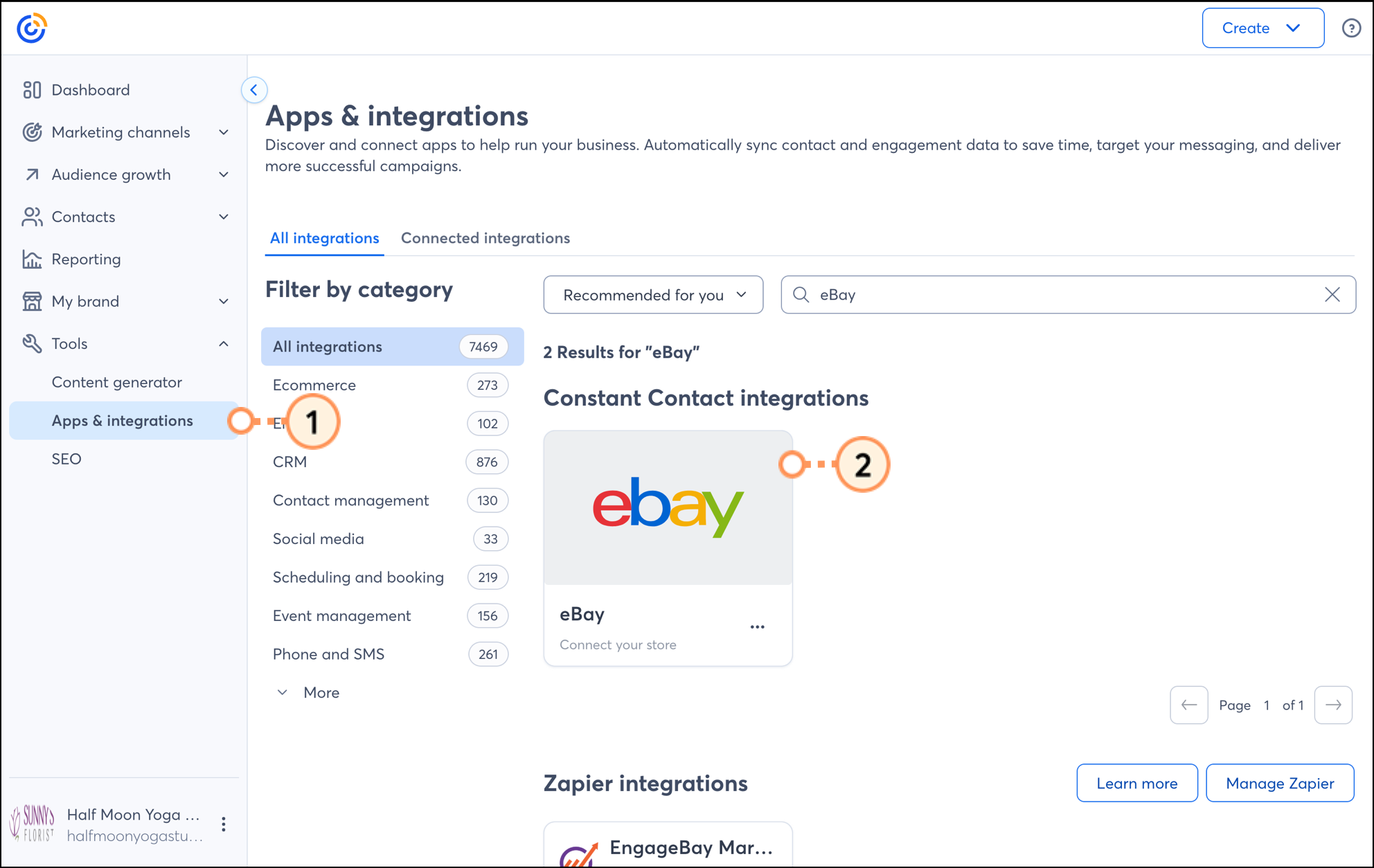Go to previous results page
The height and width of the screenshot is (868, 1374).
pyautogui.click(x=1189, y=705)
